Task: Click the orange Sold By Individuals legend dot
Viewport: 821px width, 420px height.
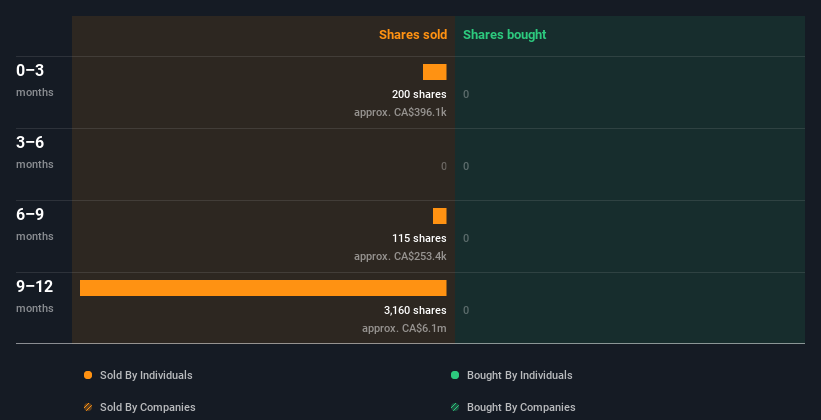Action: pyautogui.click(x=88, y=376)
